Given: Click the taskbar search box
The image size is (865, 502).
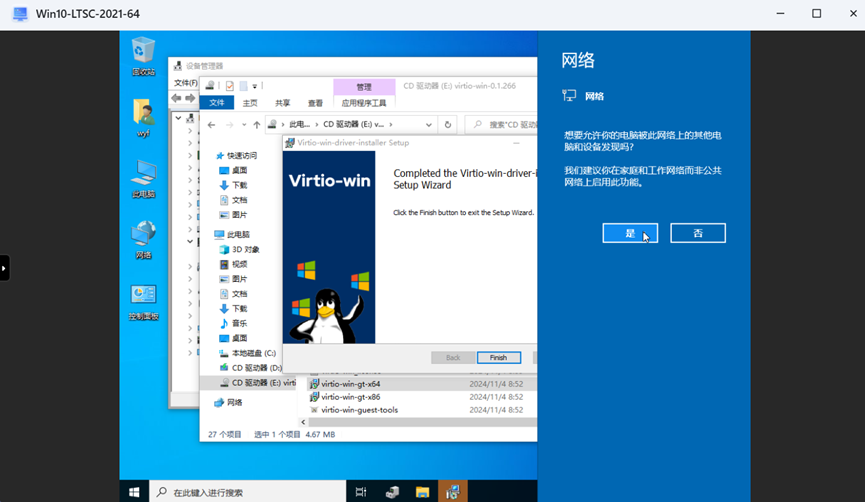Looking at the screenshot, I should click(x=248, y=492).
